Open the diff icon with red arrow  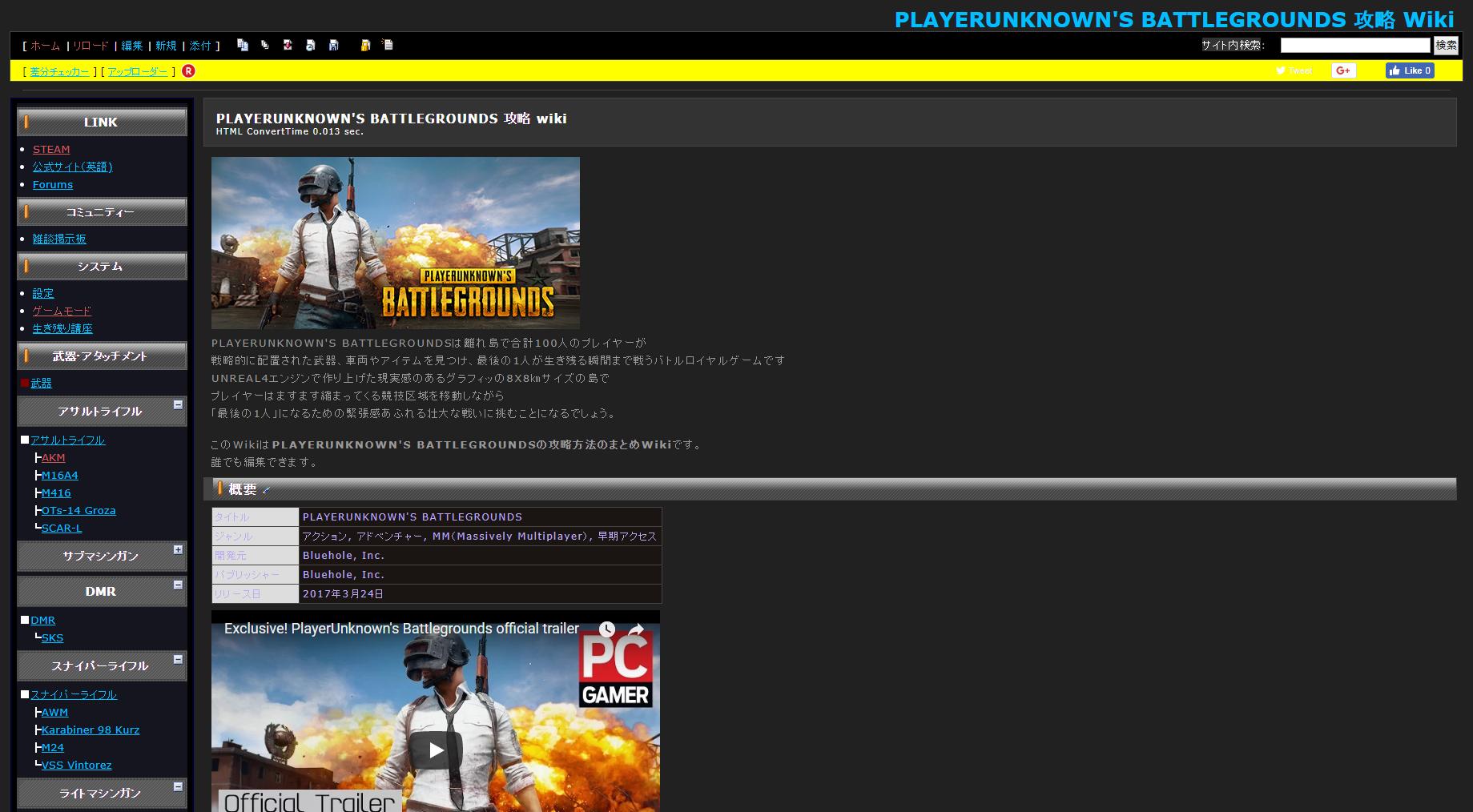[288, 46]
